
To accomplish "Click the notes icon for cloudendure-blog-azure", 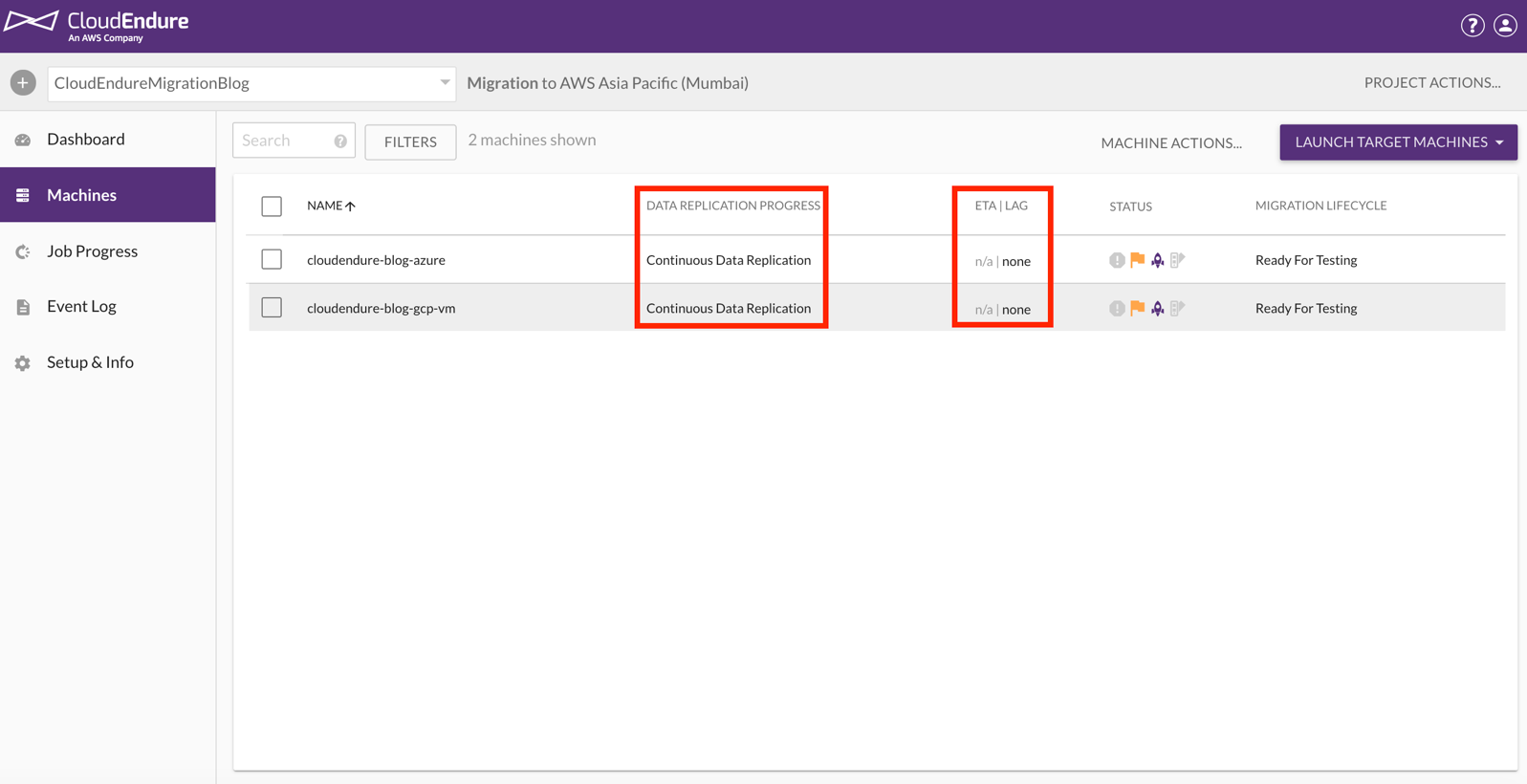I will coord(1177,259).
